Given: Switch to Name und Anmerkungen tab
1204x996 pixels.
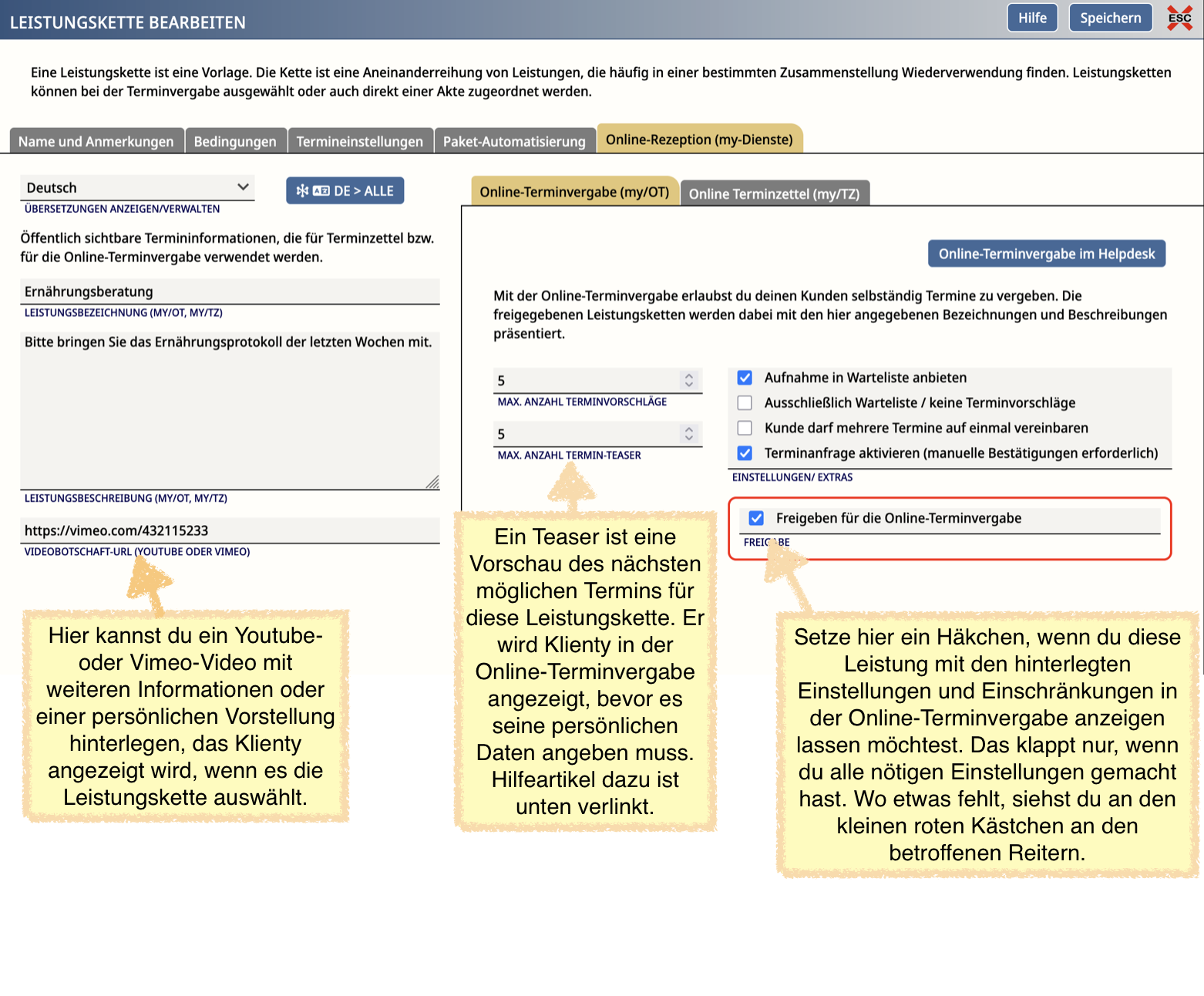Looking at the screenshot, I should coord(96,142).
